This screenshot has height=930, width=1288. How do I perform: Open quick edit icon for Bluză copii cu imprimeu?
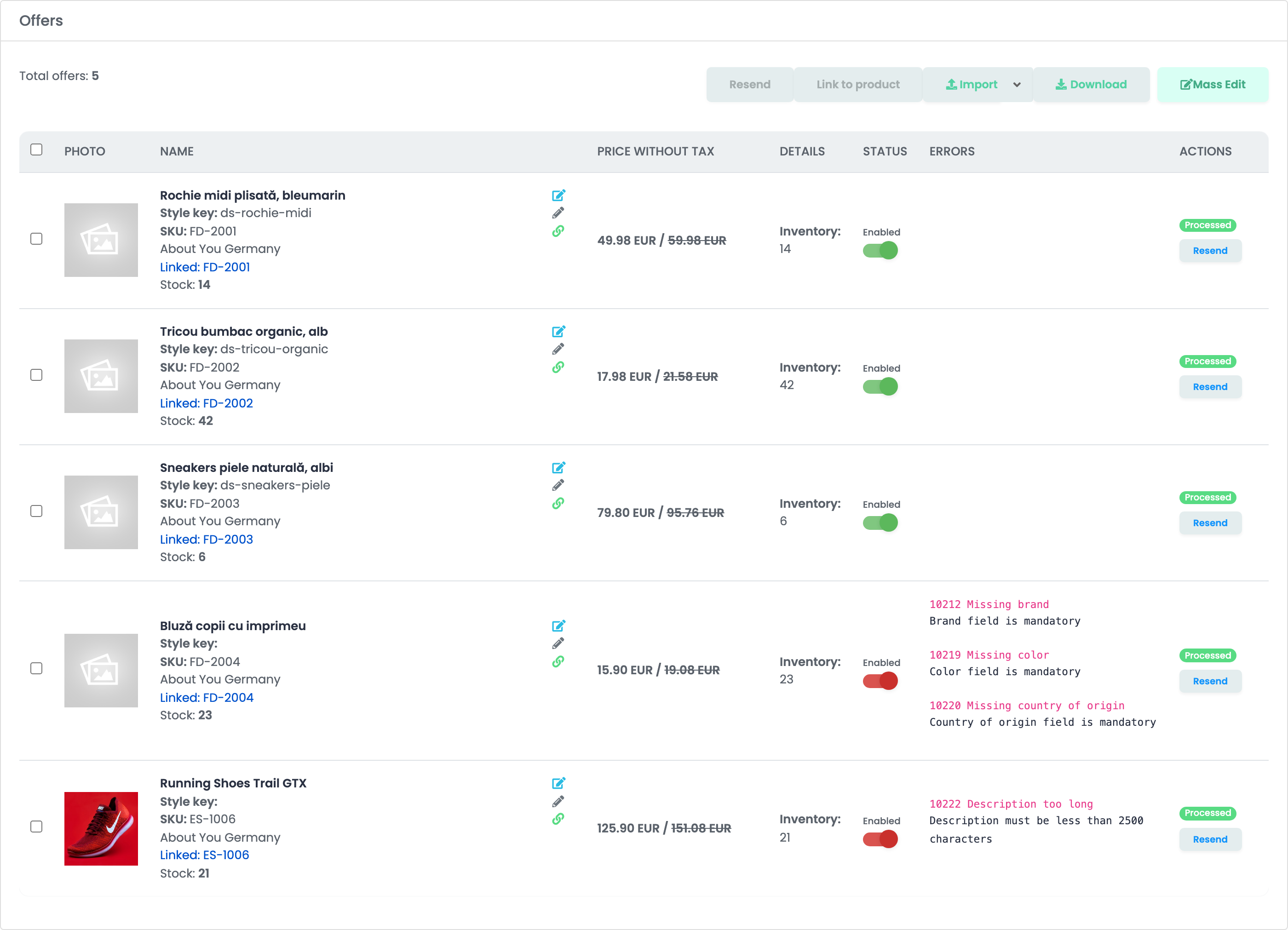[x=558, y=626]
